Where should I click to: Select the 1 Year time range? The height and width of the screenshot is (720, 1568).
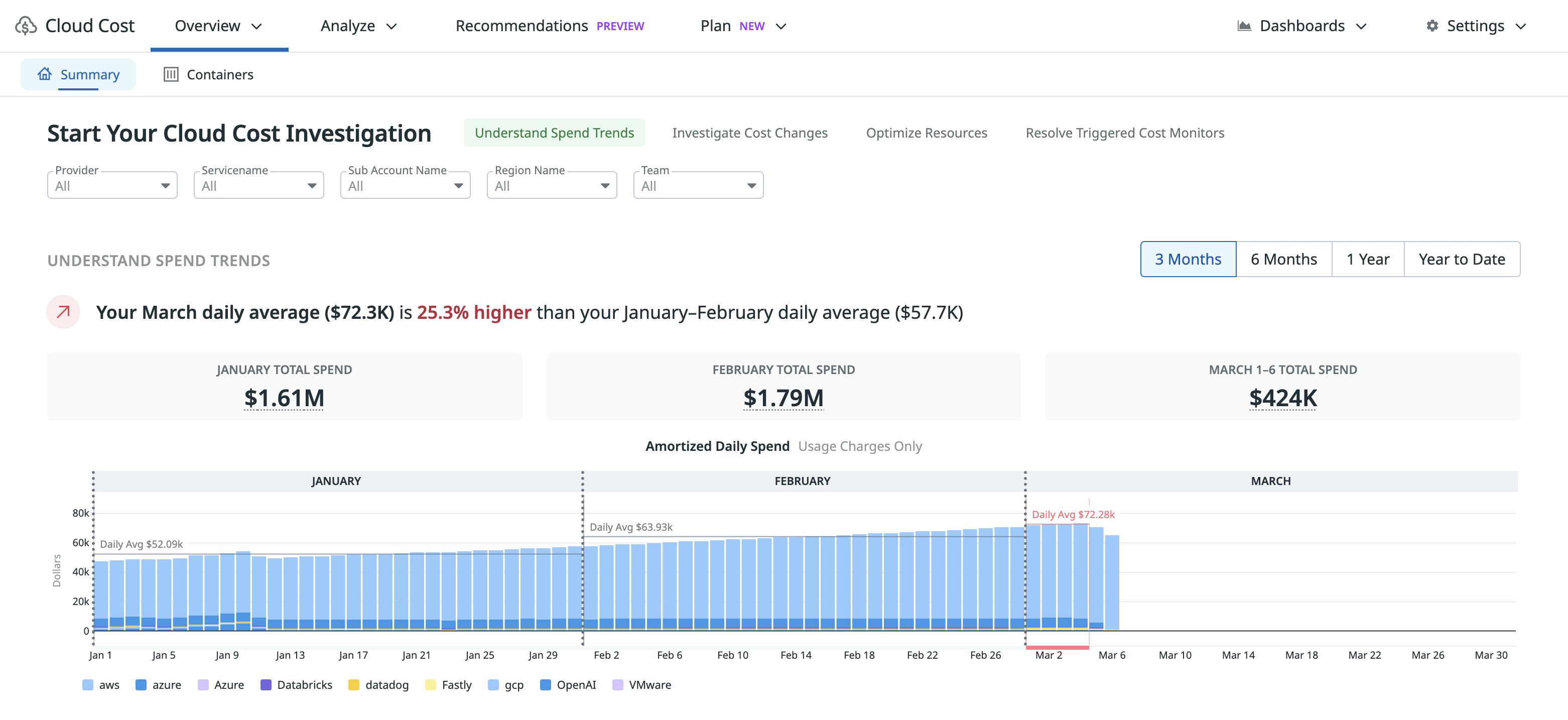pos(1367,259)
